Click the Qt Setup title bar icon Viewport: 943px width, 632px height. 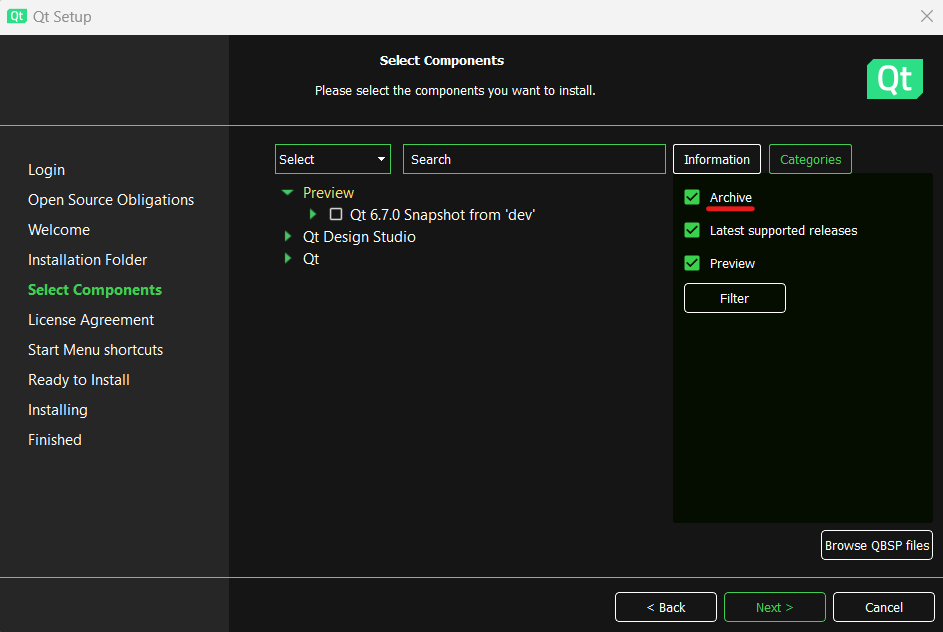[16, 16]
